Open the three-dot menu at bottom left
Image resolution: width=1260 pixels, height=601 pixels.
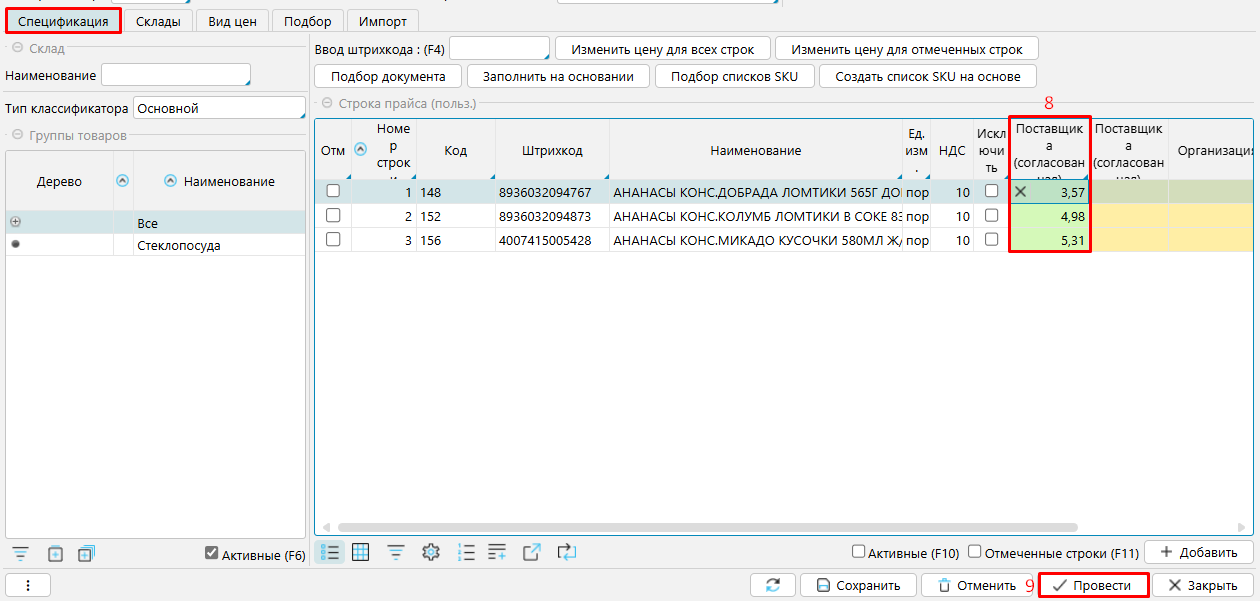[x=28, y=585]
